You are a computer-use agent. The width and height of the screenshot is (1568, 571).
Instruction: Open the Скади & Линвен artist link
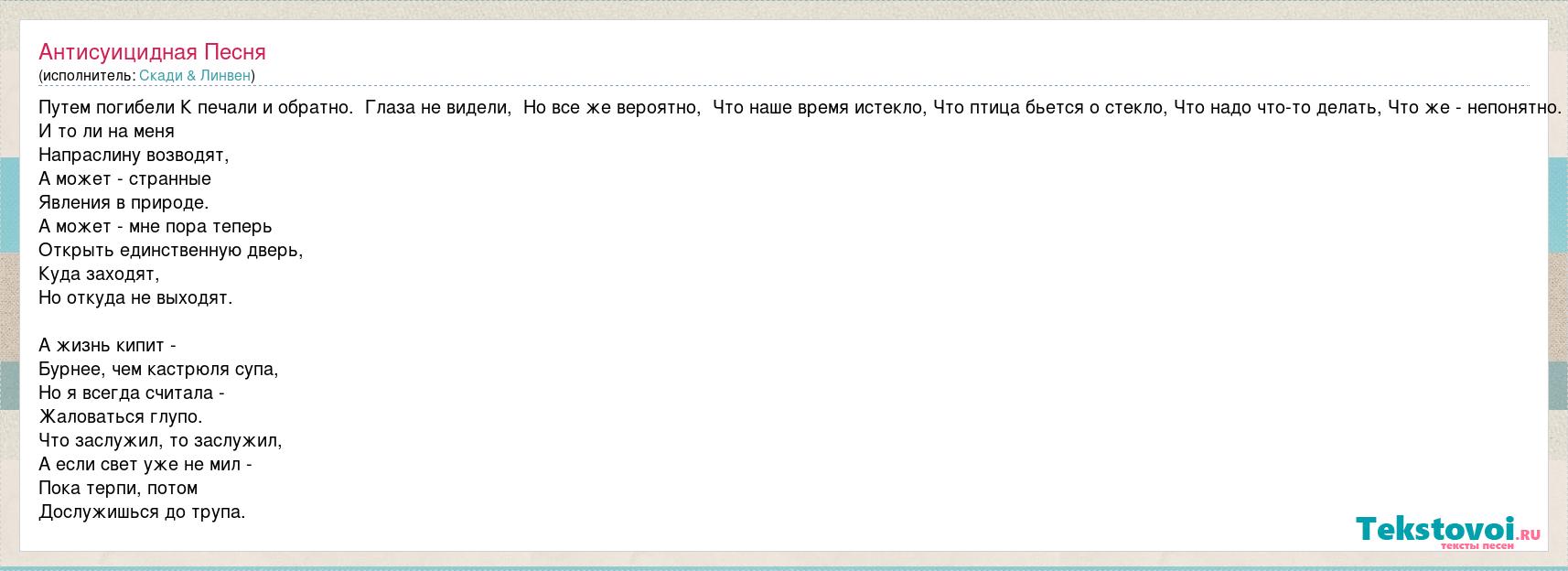(x=195, y=75)
